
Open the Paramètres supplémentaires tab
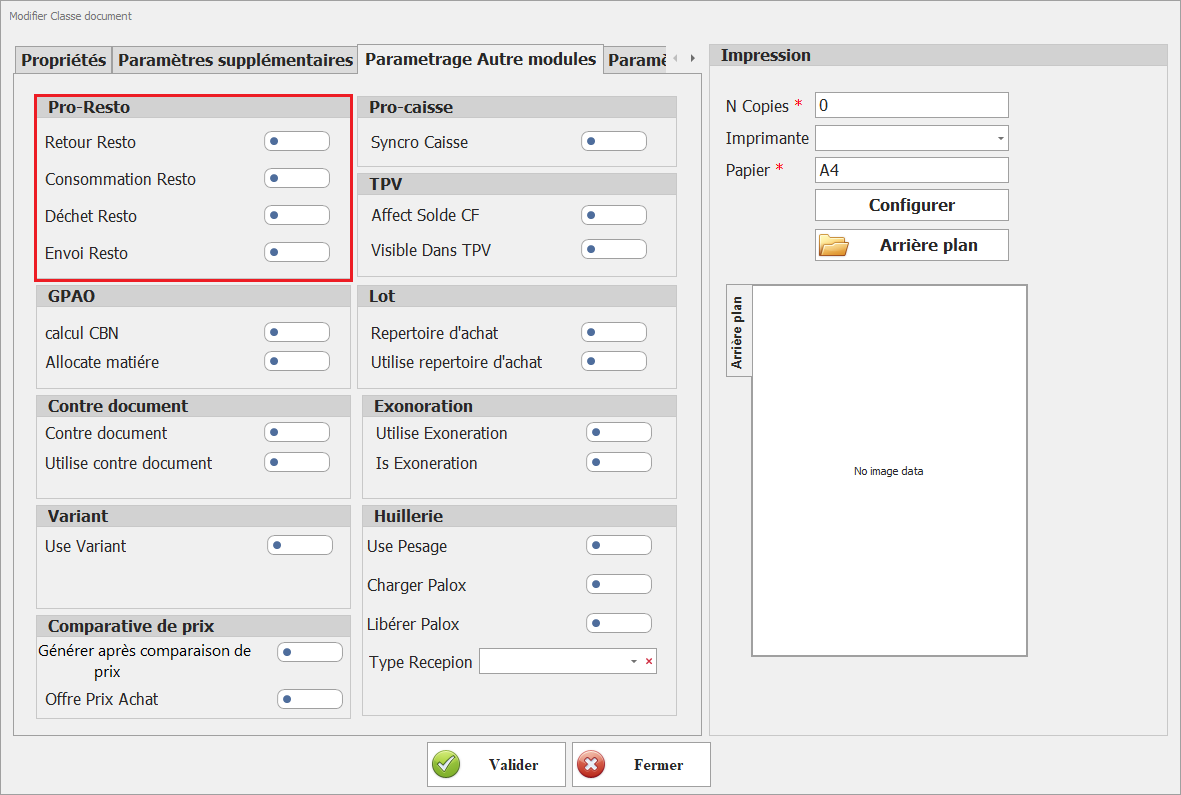[x=235, y=60]
